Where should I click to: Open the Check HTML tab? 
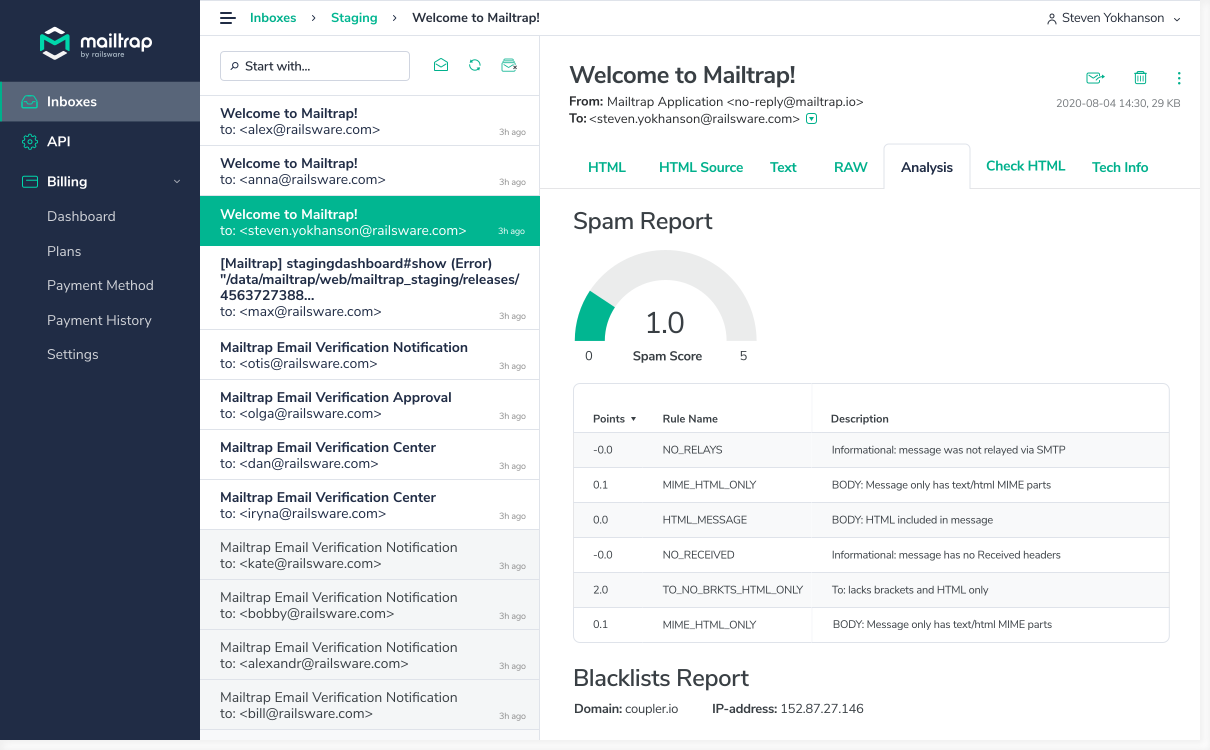pyautogui.click(x=1026, y=166)
